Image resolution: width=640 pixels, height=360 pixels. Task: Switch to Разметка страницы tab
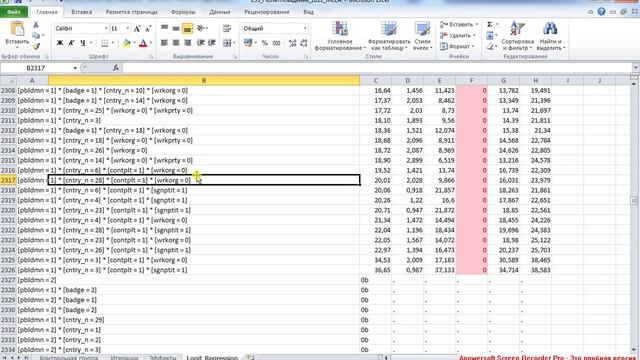click(131, 12)
